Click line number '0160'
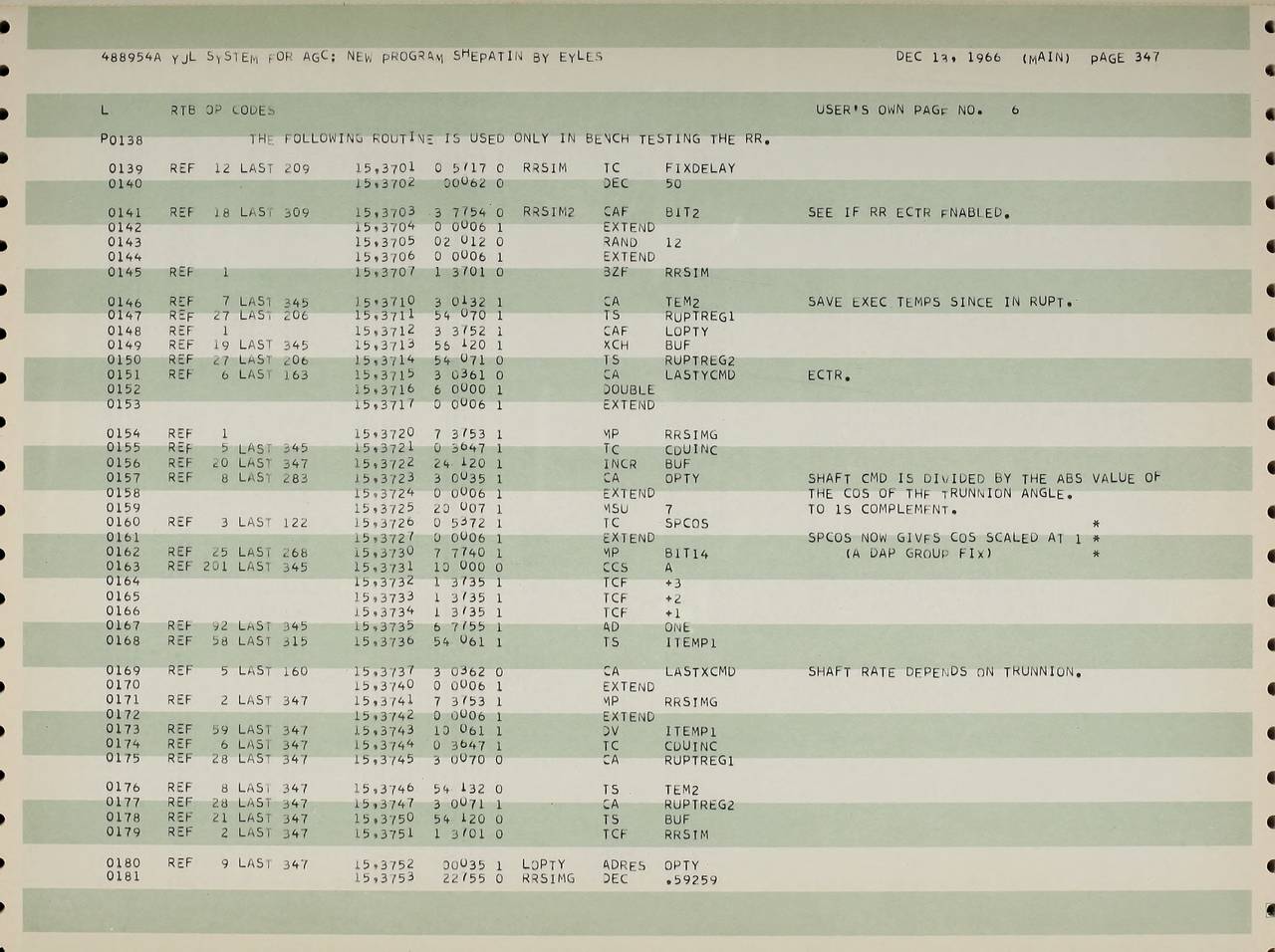 coord(124,523)
